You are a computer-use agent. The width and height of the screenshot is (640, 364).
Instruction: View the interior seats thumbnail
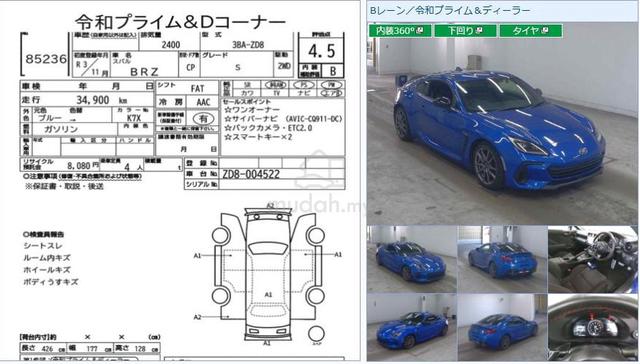[x=592, y=259]
